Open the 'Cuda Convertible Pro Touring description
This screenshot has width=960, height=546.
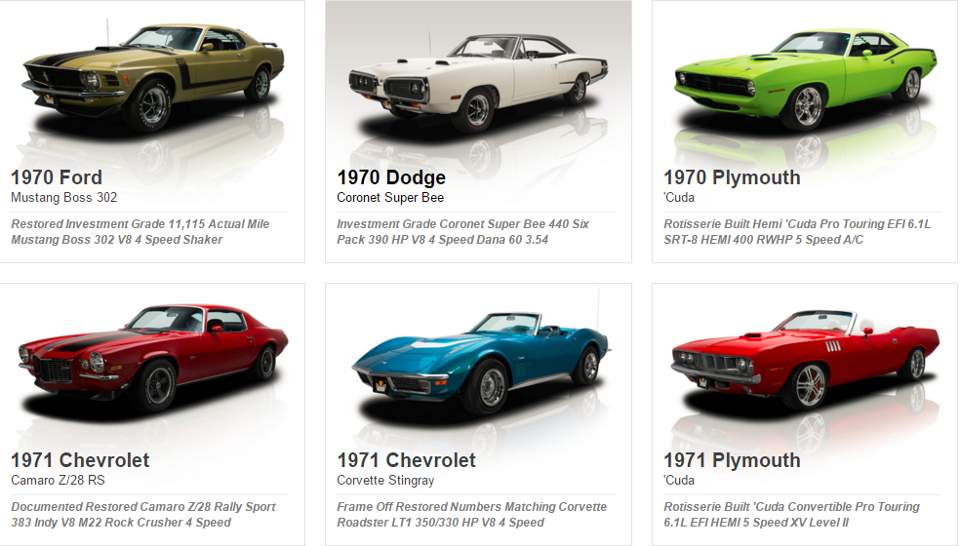coord(792,515)
